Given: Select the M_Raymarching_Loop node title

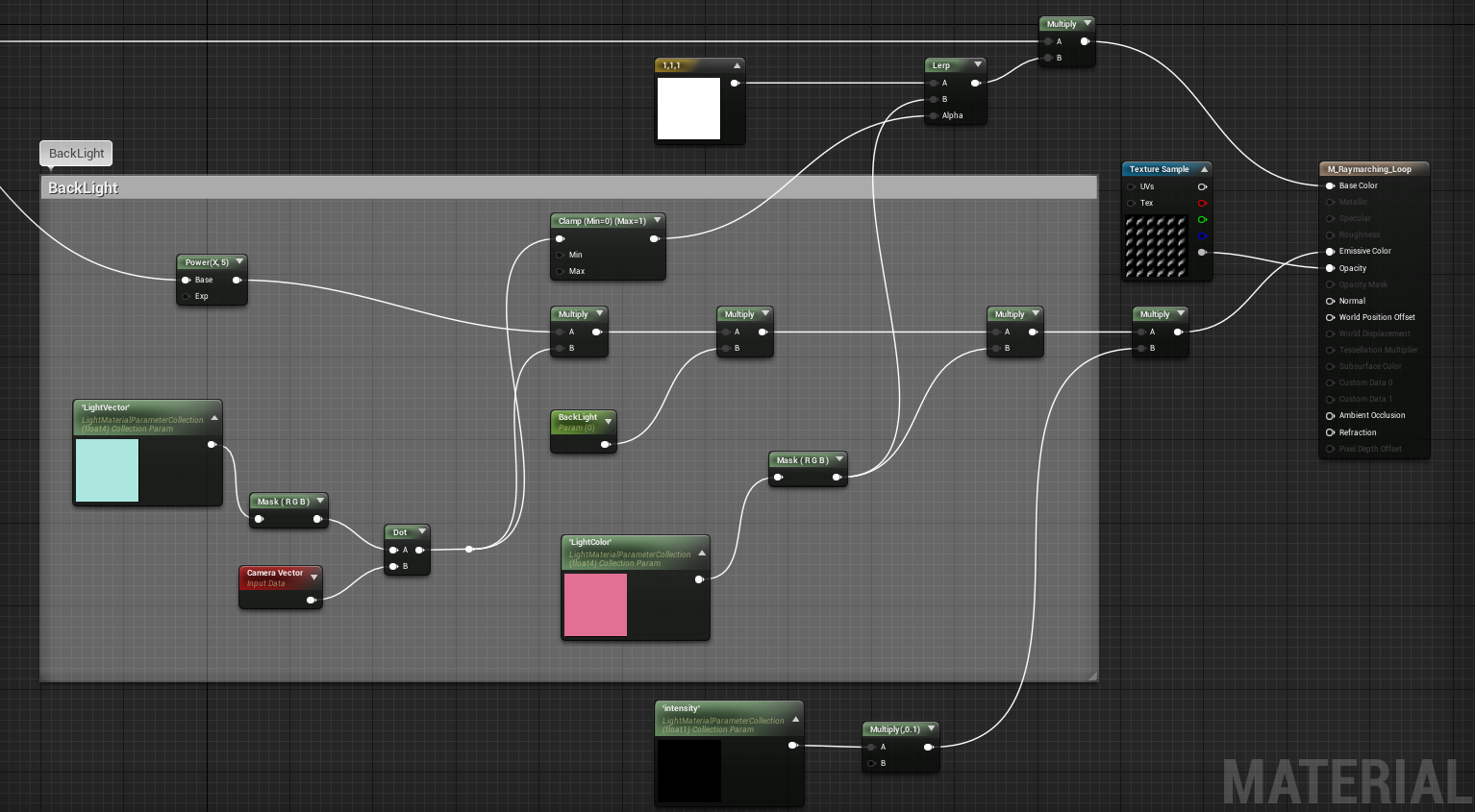Looking at the screenshot, I should (x=1369, y=169).
